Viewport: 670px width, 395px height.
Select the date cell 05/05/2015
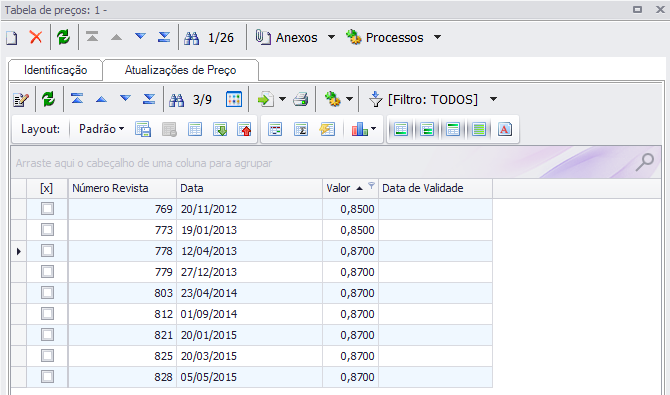pos(250,377)
